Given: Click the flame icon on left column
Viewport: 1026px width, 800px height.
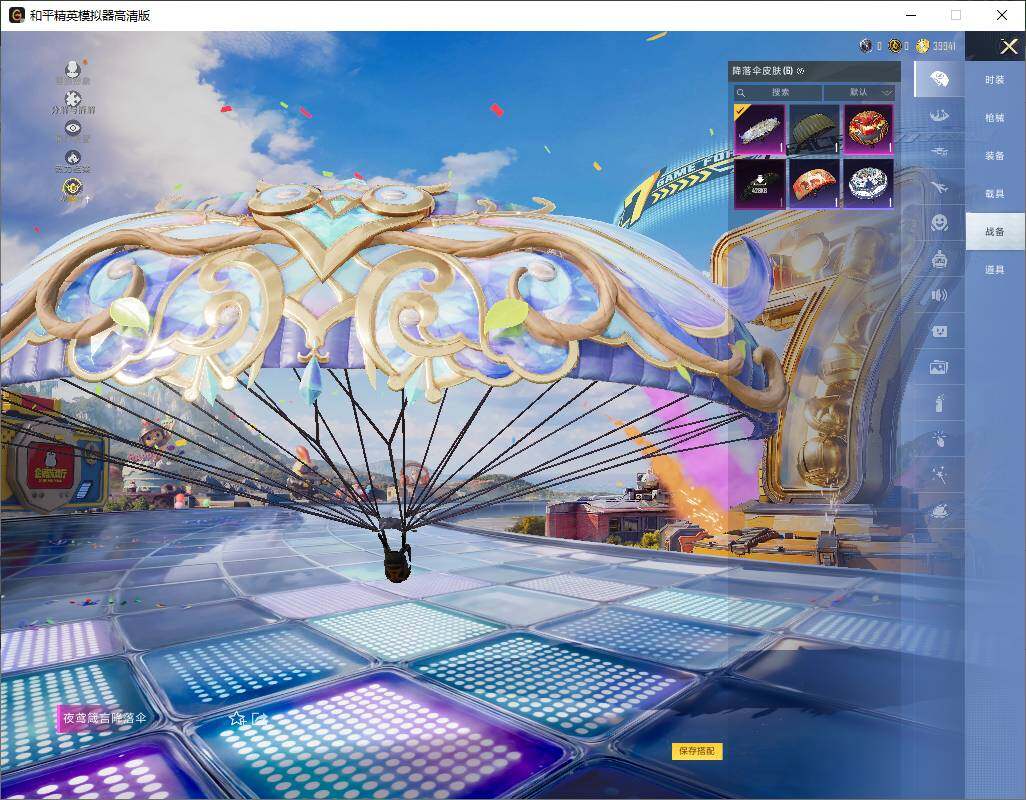Looking at the screenshot, I should (x=73, y=158).
